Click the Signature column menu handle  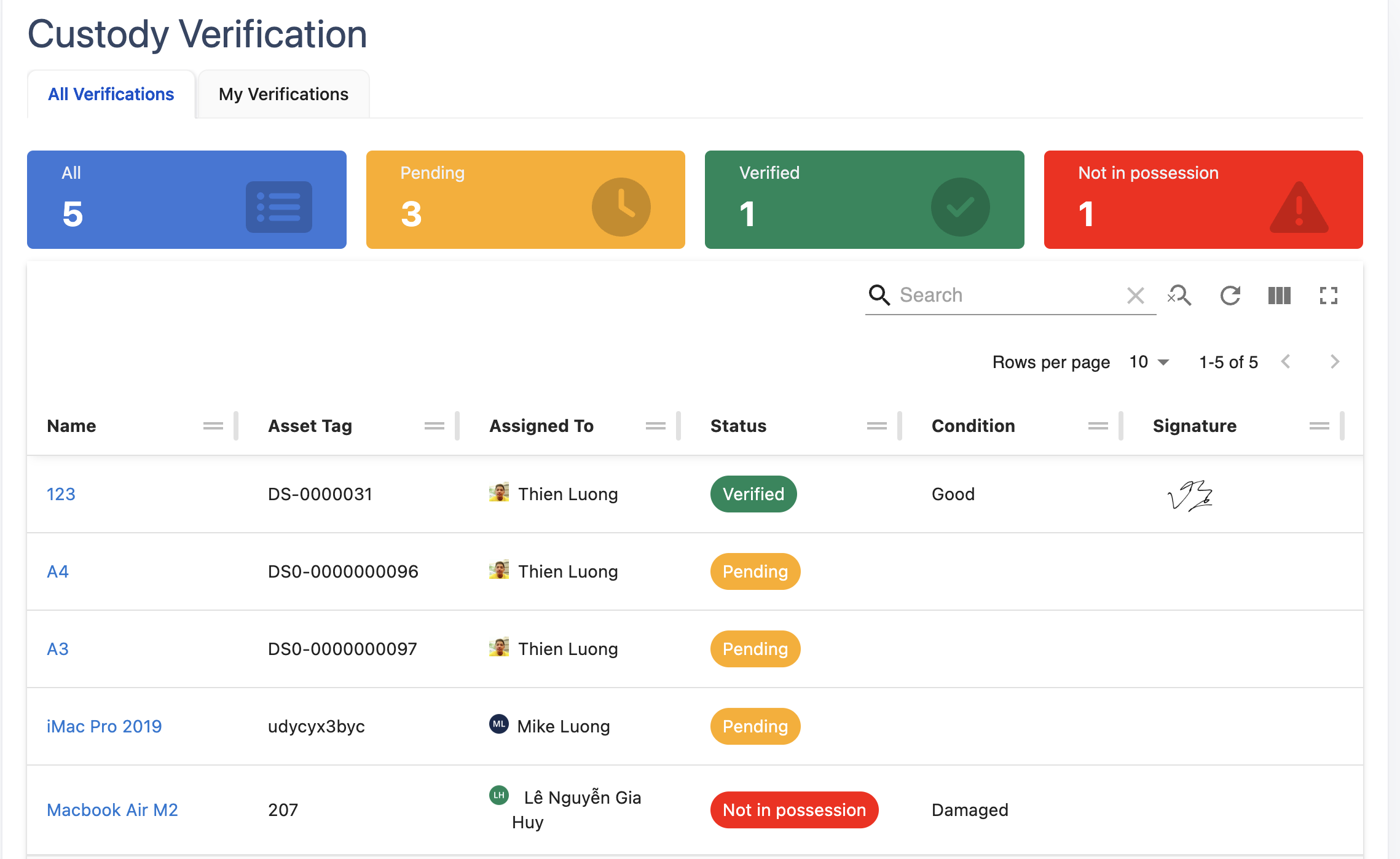[1319, 426]
